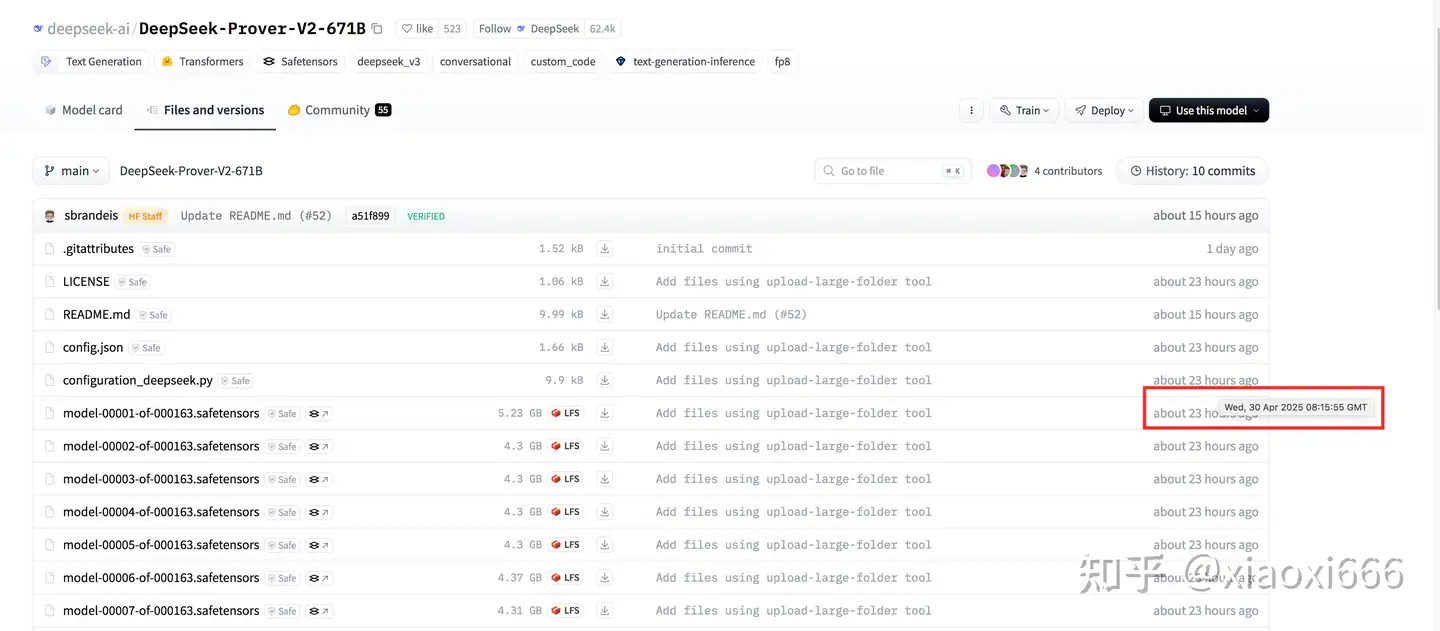Like the model with like button

coord(416,29)
